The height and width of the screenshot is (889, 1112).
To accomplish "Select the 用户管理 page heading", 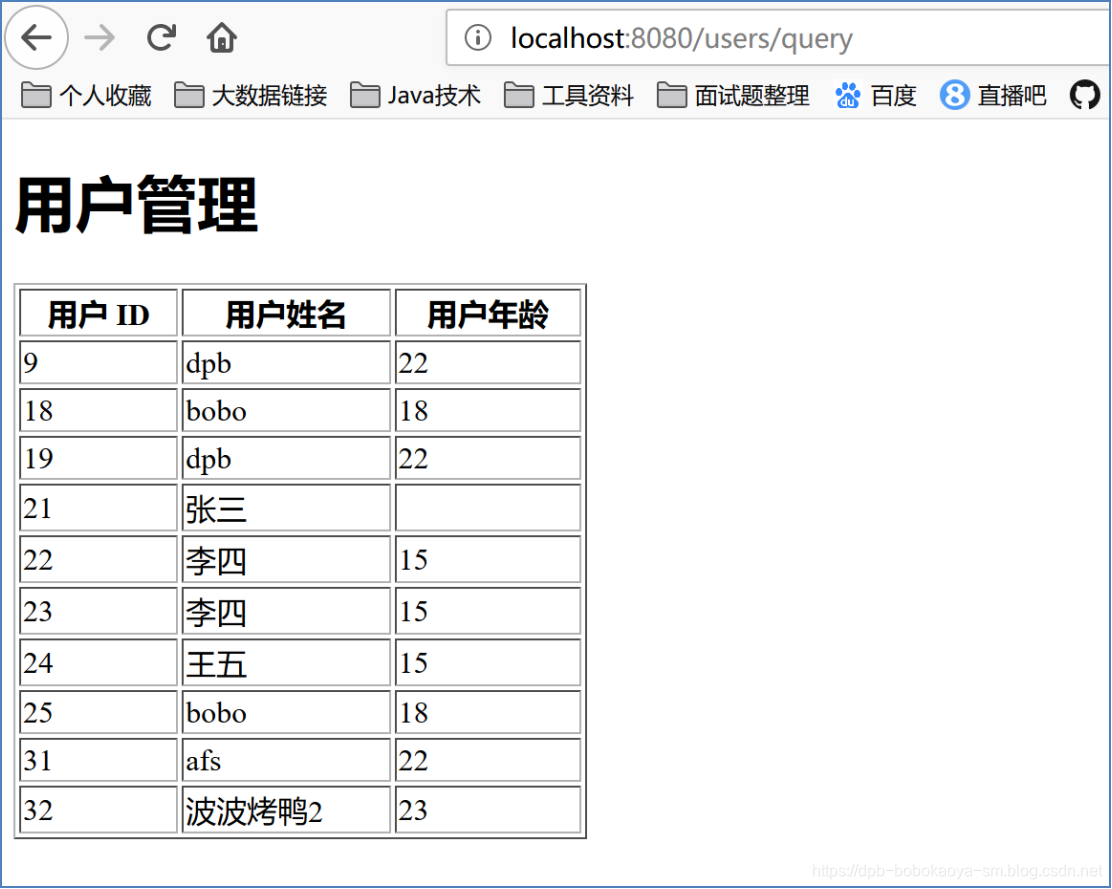I will tap(134, 203).
